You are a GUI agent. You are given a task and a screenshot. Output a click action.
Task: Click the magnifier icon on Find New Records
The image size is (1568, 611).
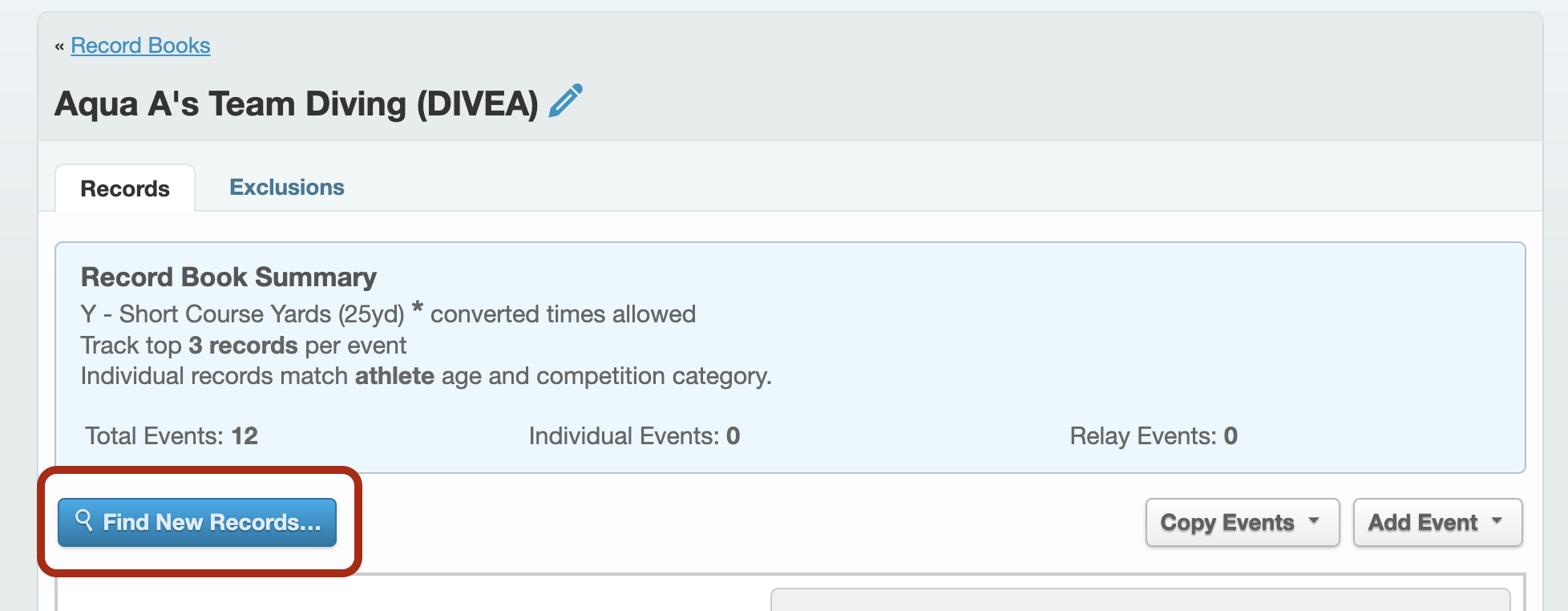[x=83, y=520]
